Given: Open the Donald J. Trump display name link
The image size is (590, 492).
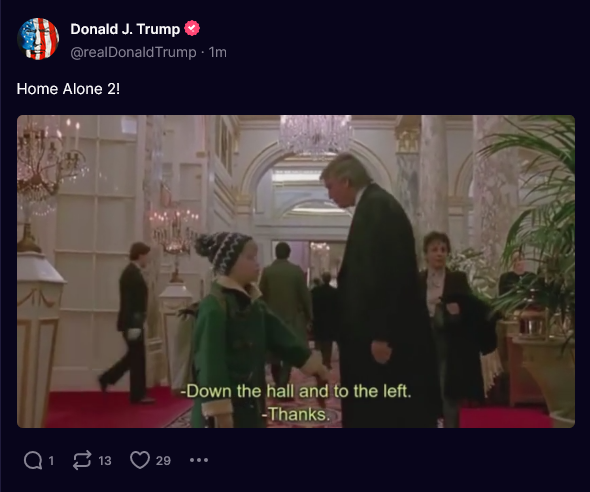Looking at the screenshot, I should 125,29.
